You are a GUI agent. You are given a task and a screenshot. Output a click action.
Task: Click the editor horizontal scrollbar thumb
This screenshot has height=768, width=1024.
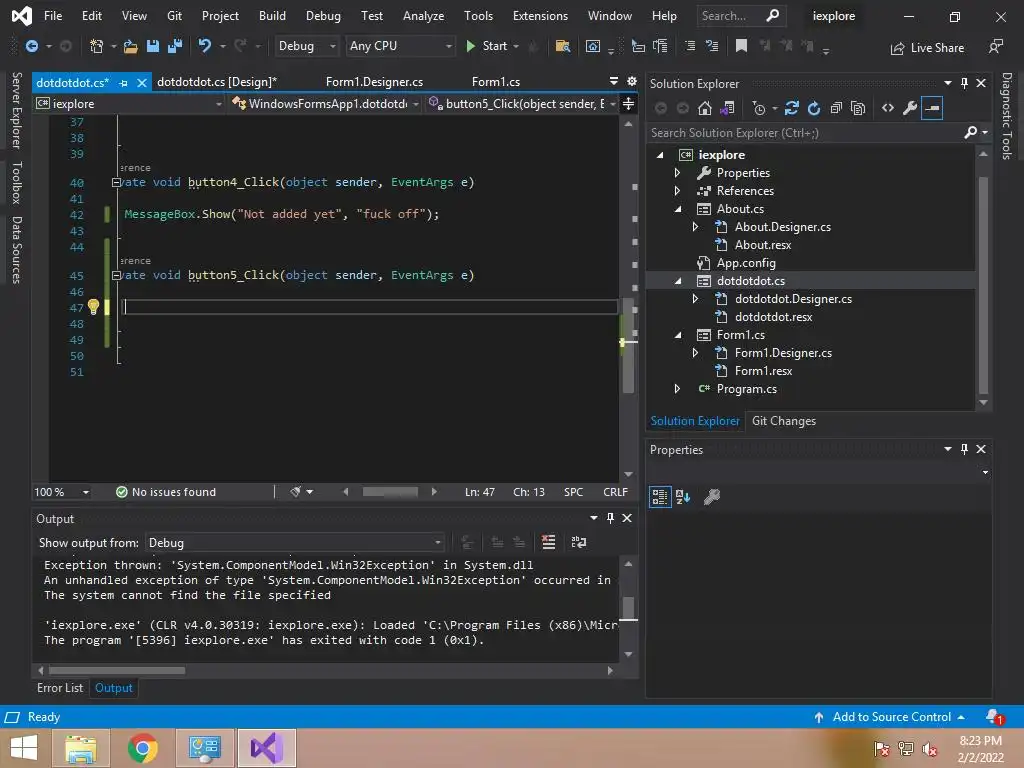coord(390,492)
